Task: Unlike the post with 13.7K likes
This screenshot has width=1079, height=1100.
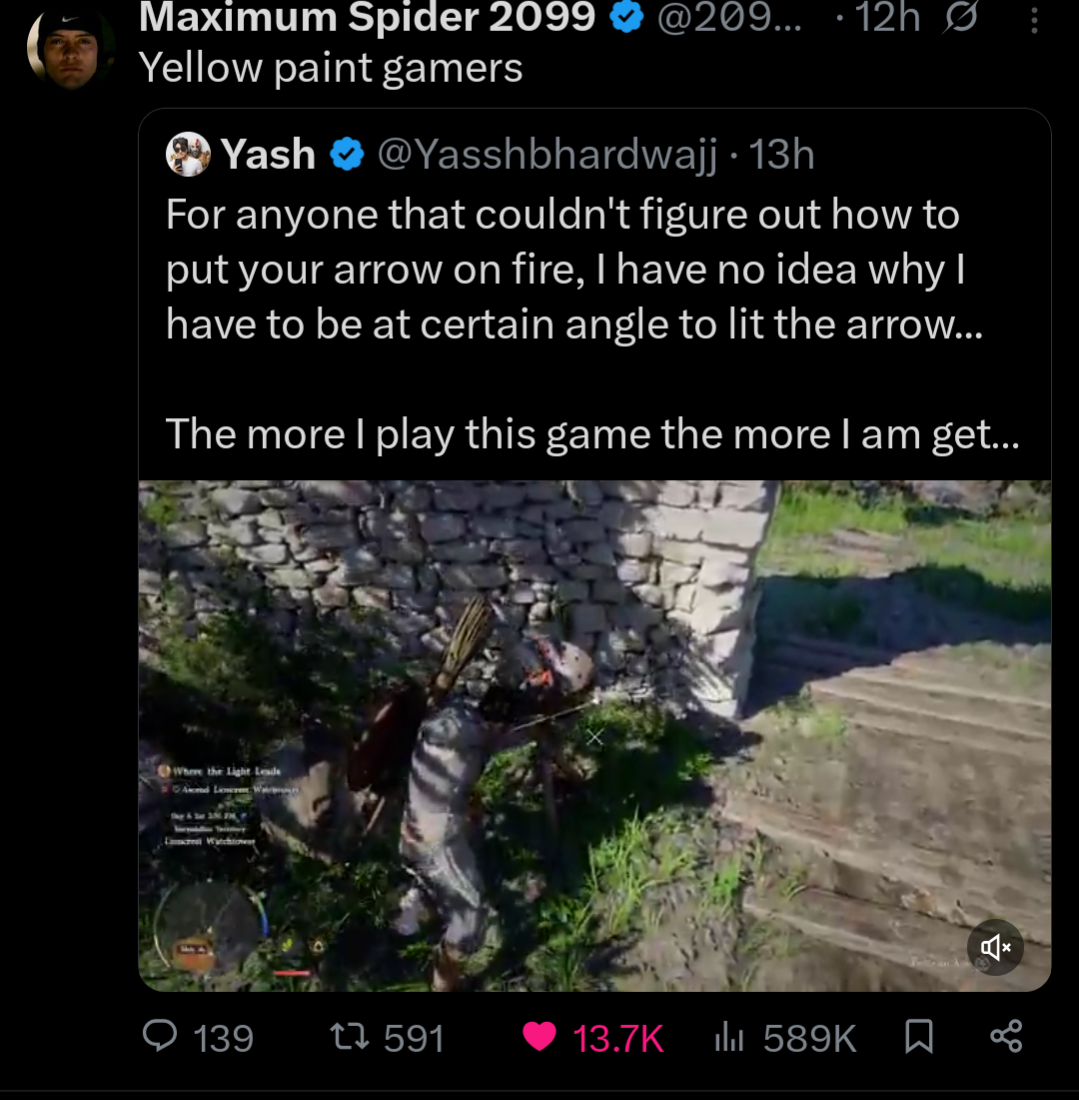Action: pyautogui.click(x=540, y=1037)
